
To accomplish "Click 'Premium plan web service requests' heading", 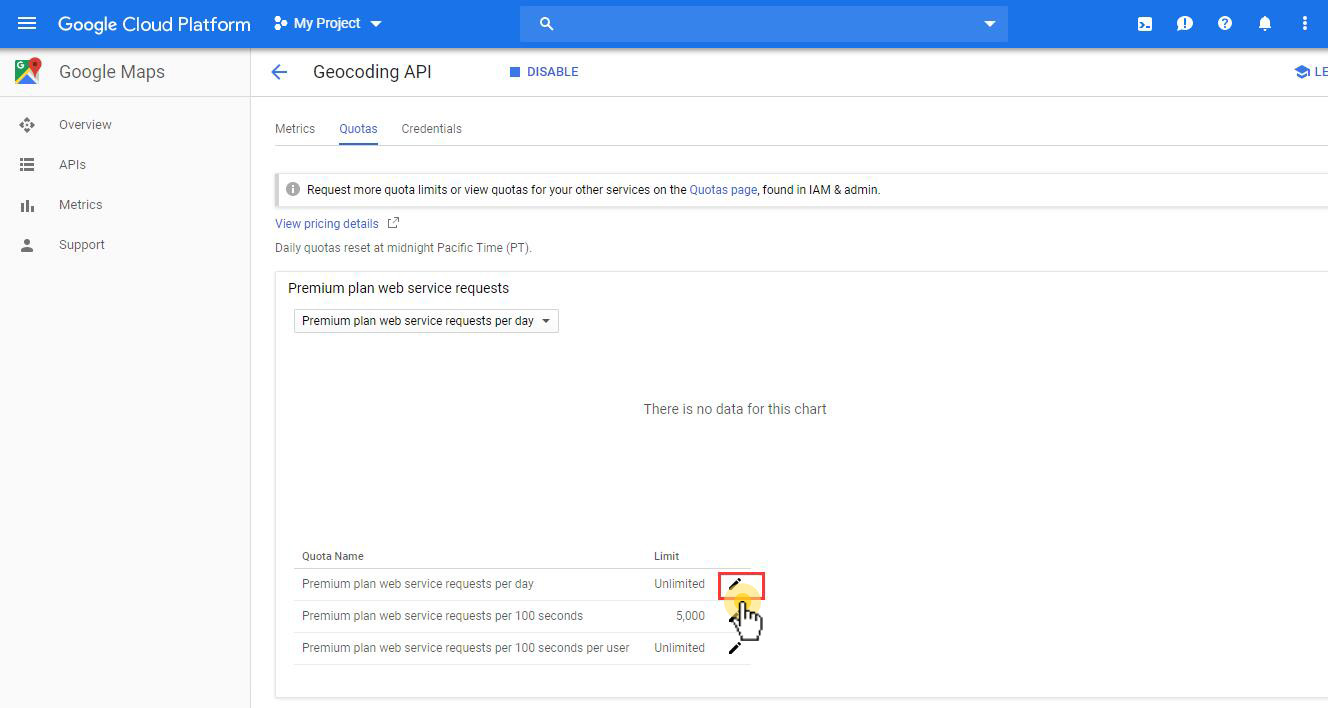I will point(398,288).
